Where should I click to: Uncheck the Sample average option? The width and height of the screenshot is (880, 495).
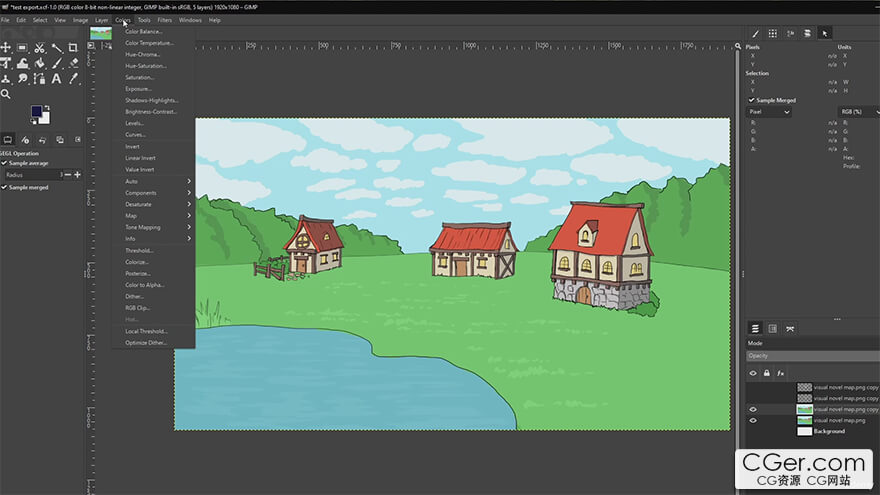coord(4,163)
